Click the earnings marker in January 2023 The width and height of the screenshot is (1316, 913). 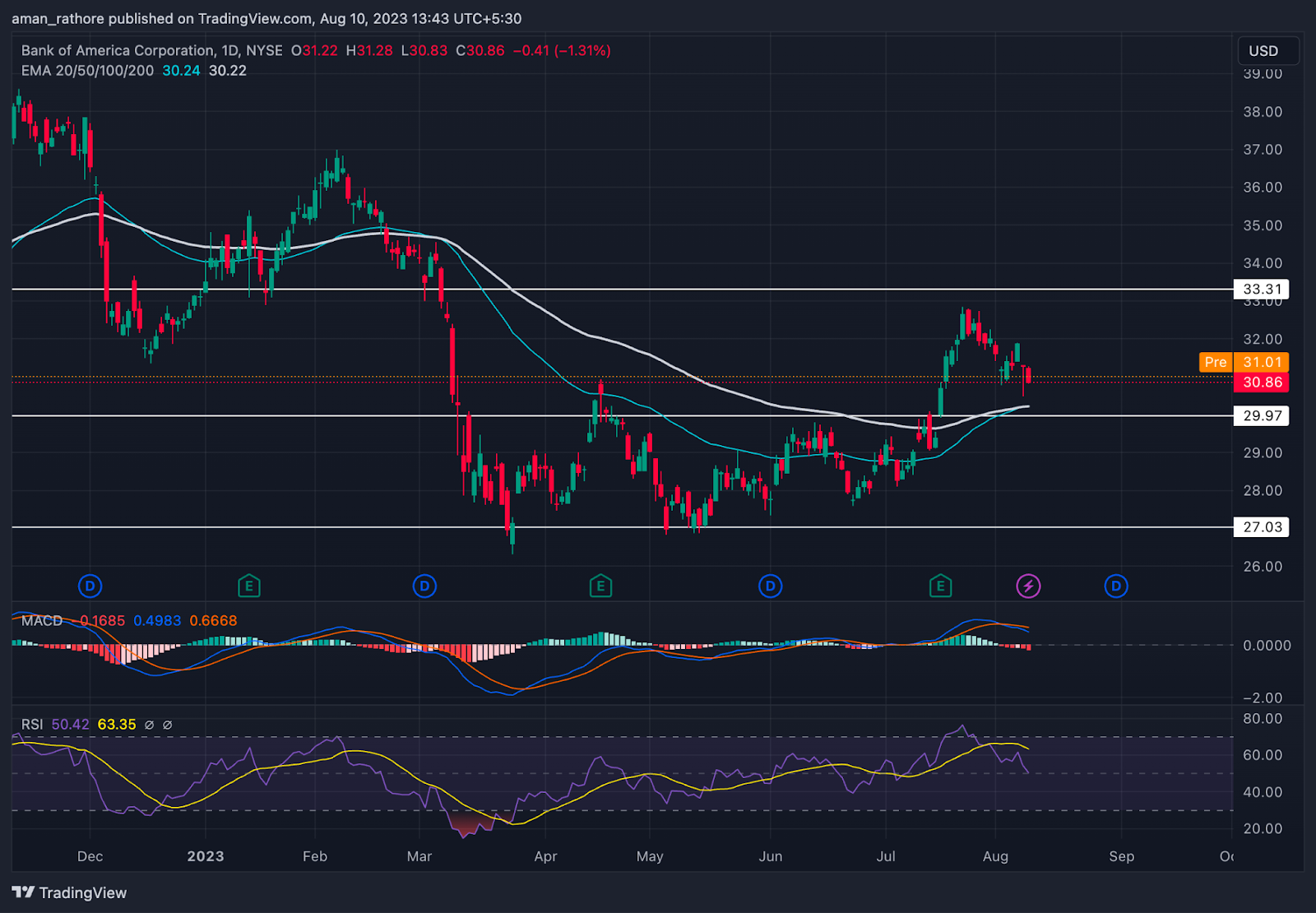click(x=248, y=586)
